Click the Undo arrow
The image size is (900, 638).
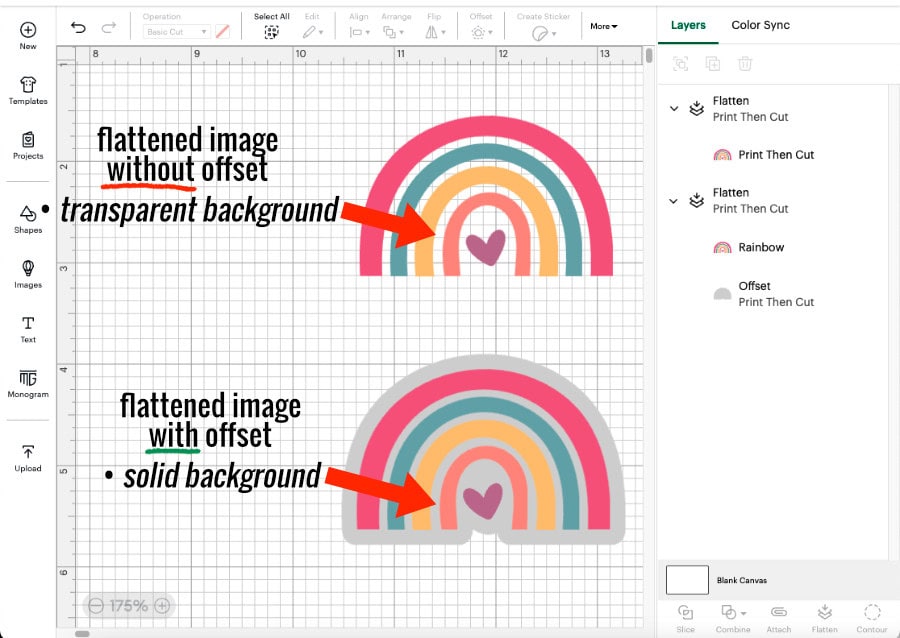(78, 27)
